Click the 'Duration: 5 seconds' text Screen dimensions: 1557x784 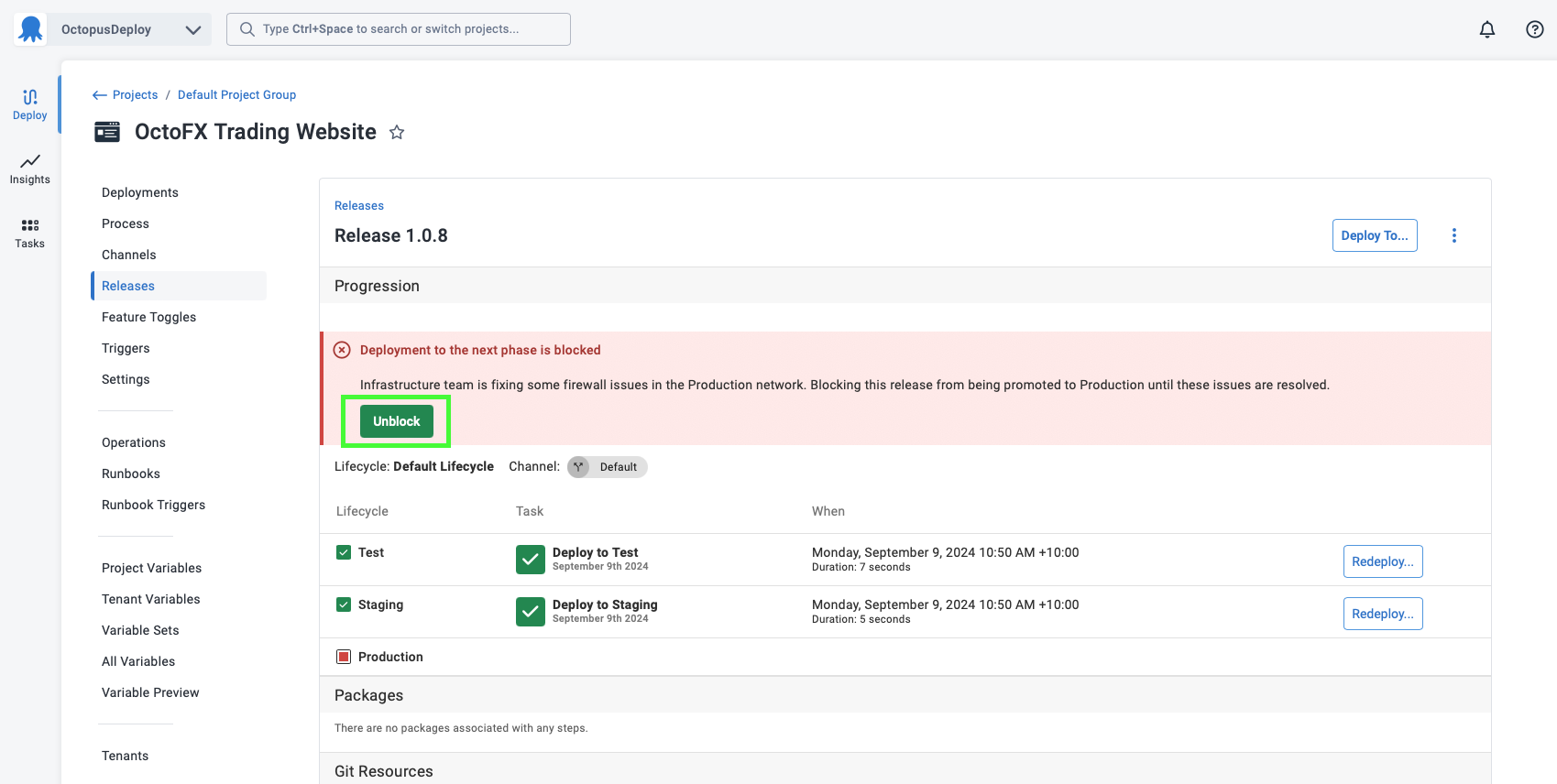tap(861, 619)
